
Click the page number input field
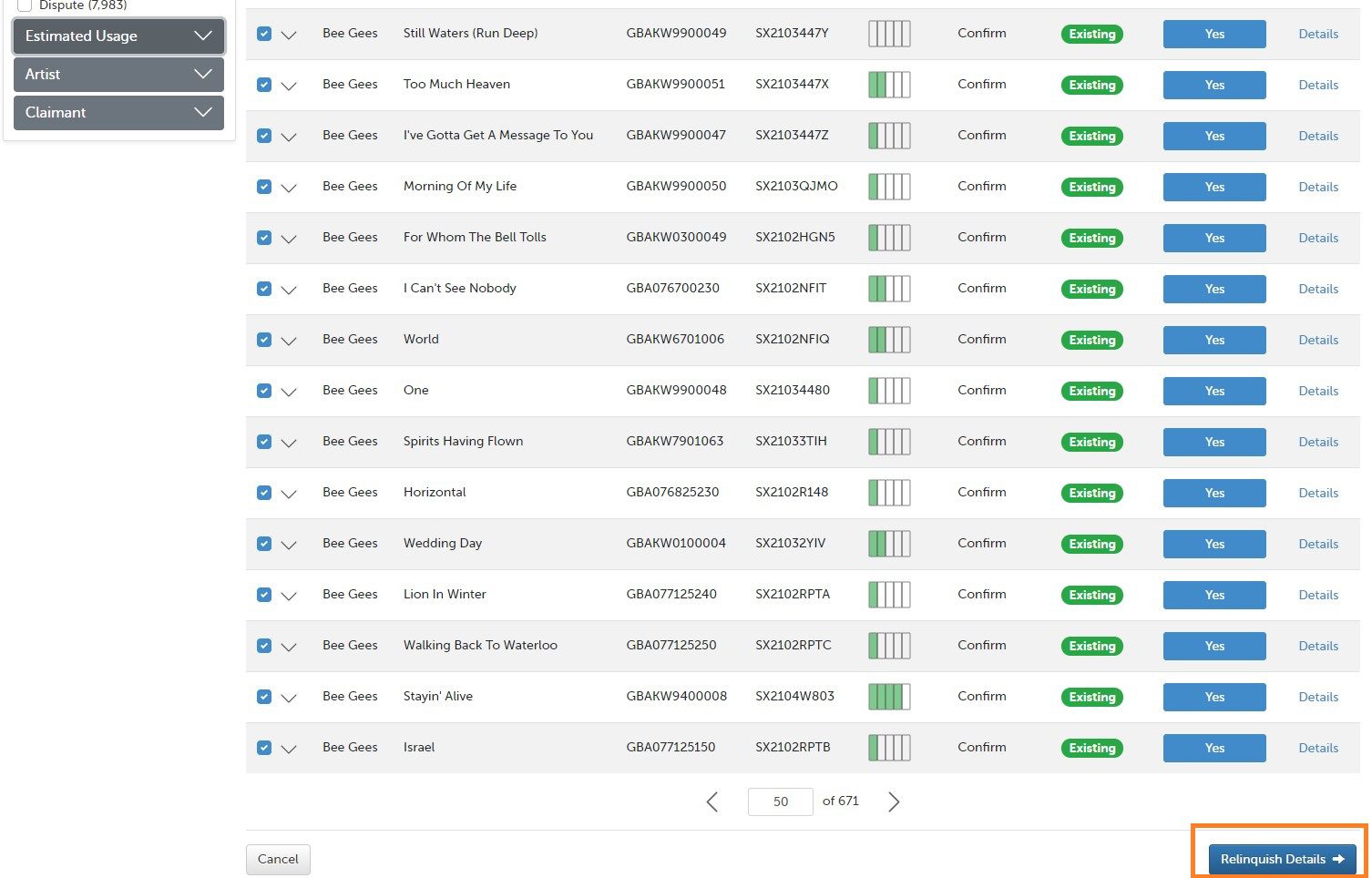(x=781, y=801)
